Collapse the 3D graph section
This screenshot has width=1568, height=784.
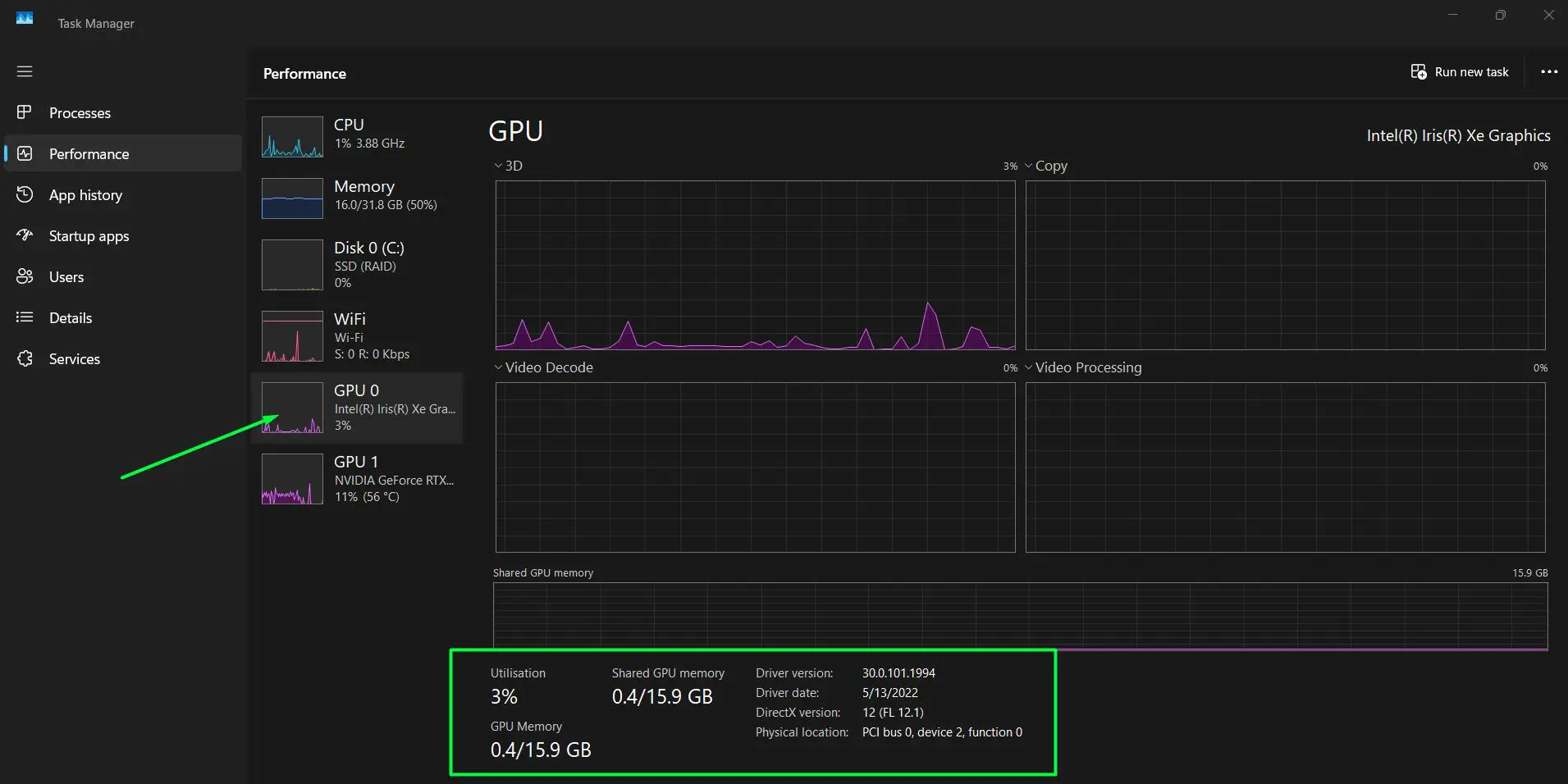[498, 165]
